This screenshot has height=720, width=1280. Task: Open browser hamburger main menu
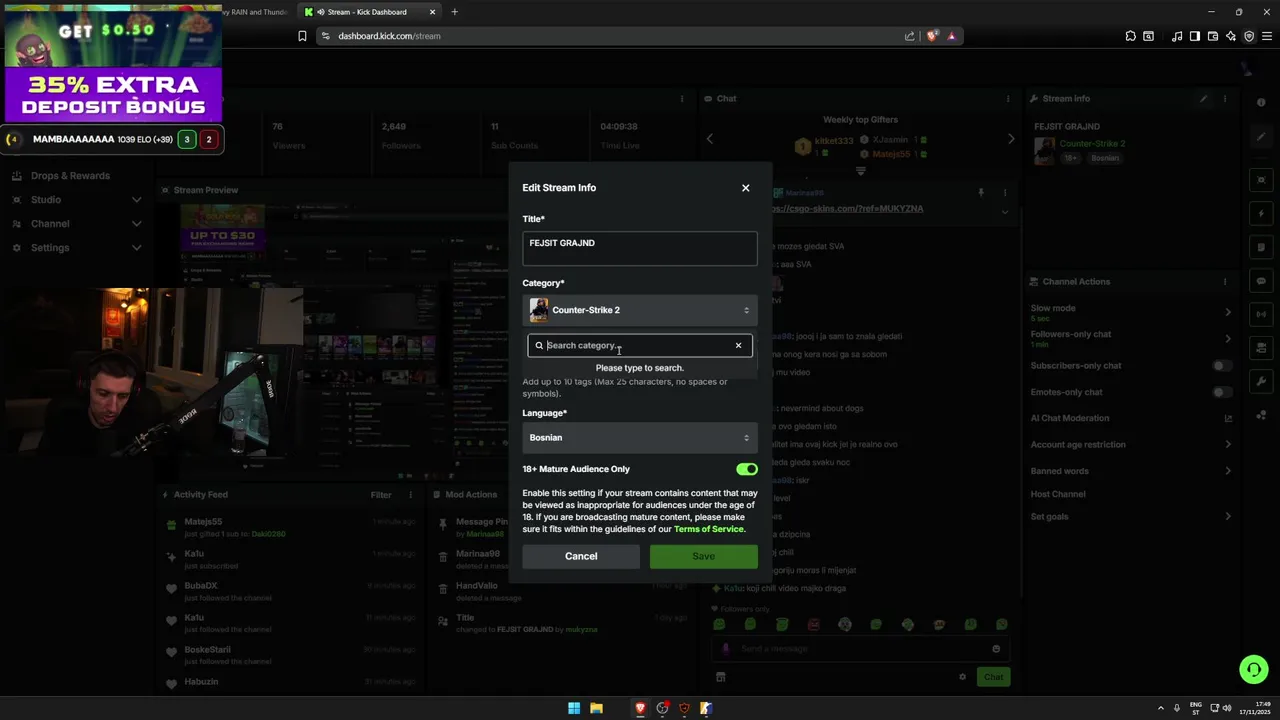[x=1267, y=36]
